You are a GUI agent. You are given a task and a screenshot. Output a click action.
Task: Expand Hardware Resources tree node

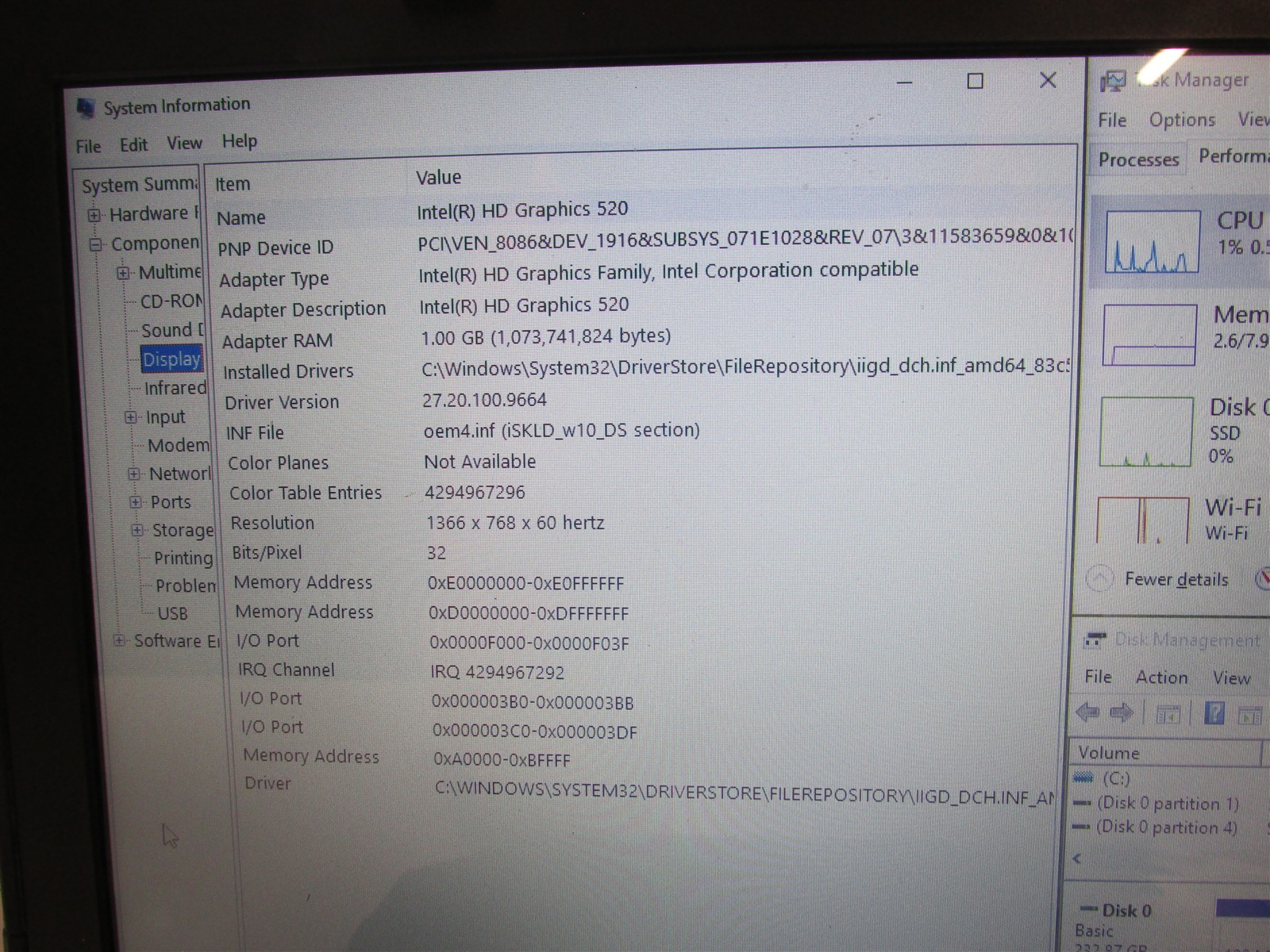(94, 215)
